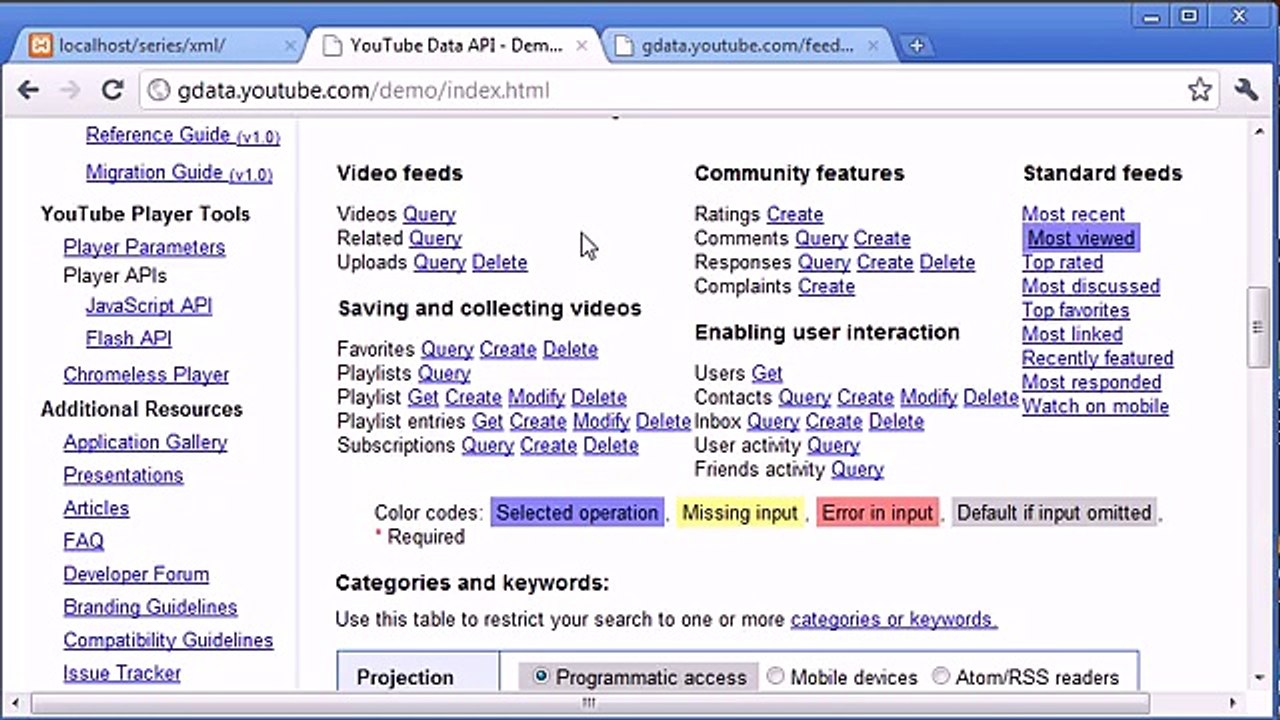Open the Branding Guidelines link
1280x720 pixels.
[150, 607]
